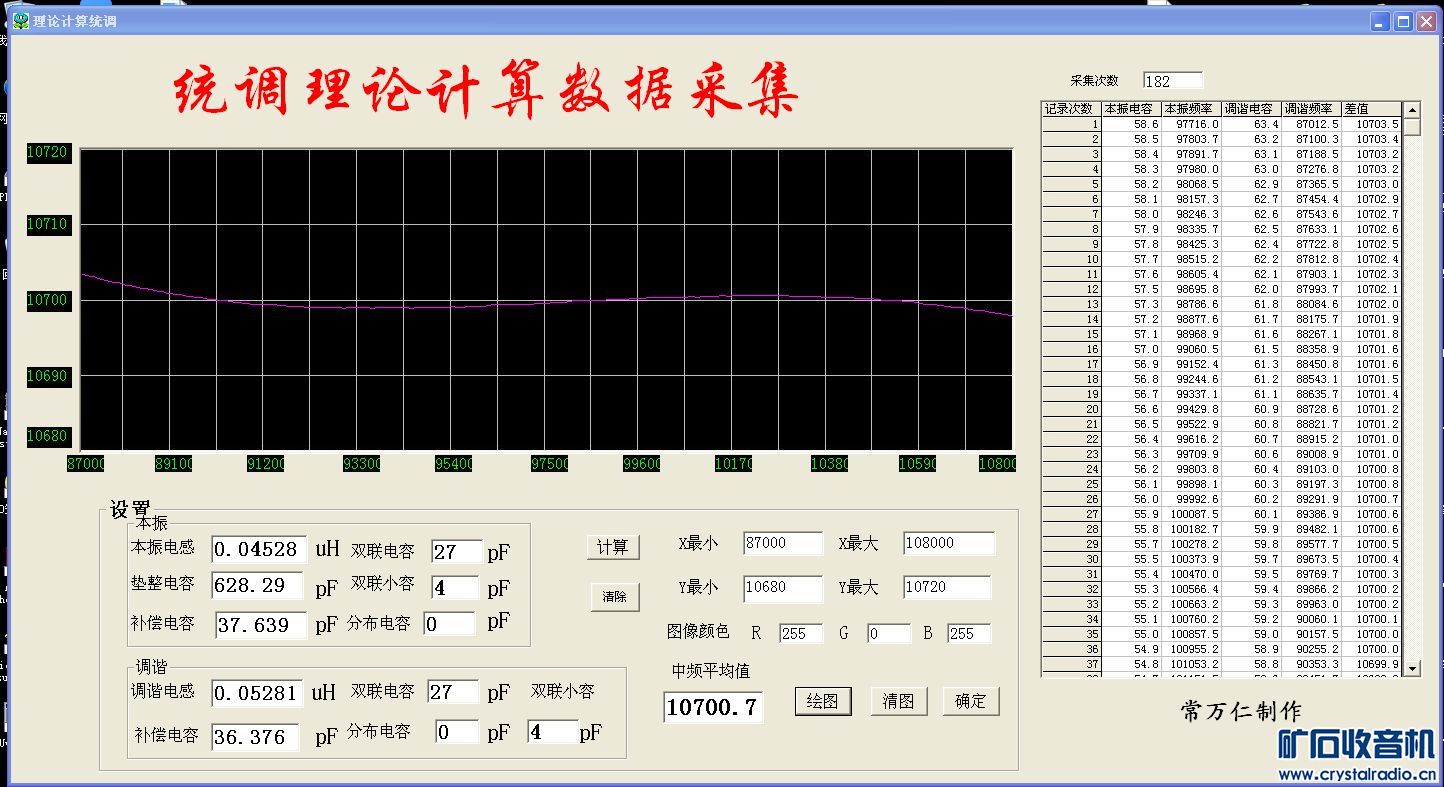The height and width of the screenshot is (787, 1444).
Task: Click cell 100857.5 in row 35
Action: pos(1191,634)
